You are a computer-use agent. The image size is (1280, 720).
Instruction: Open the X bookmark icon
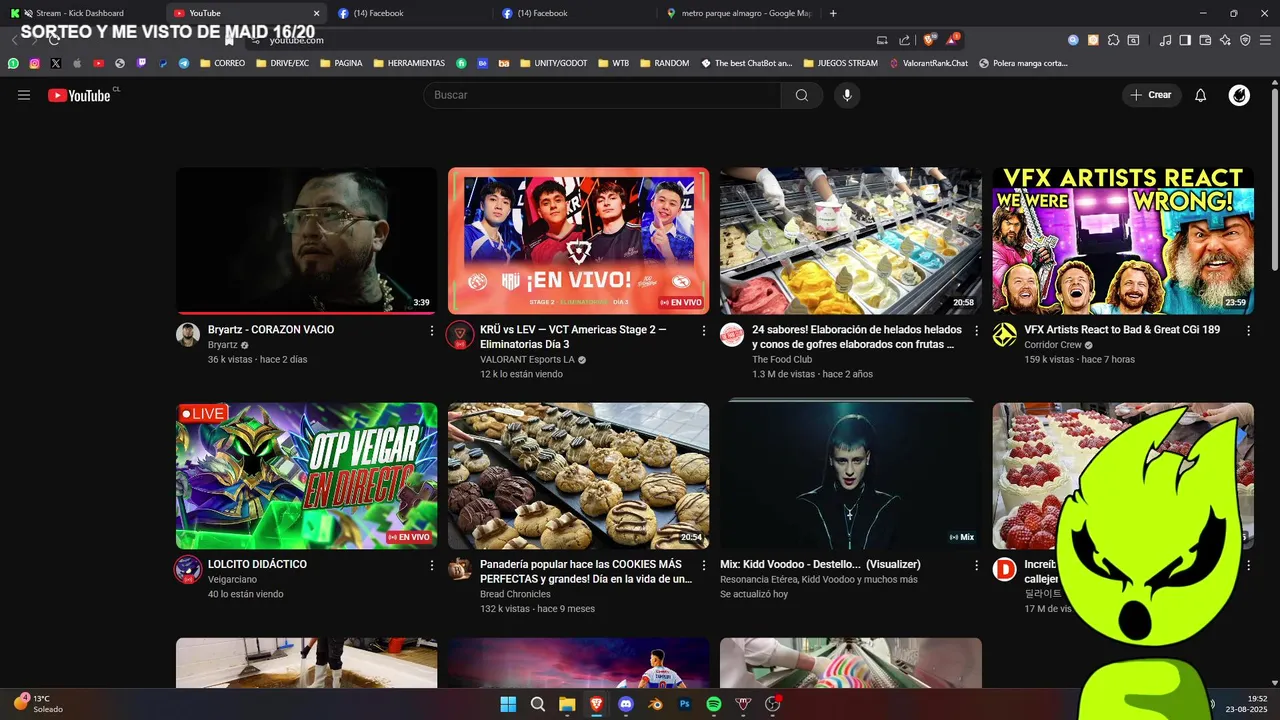click(x=56, y=63)
